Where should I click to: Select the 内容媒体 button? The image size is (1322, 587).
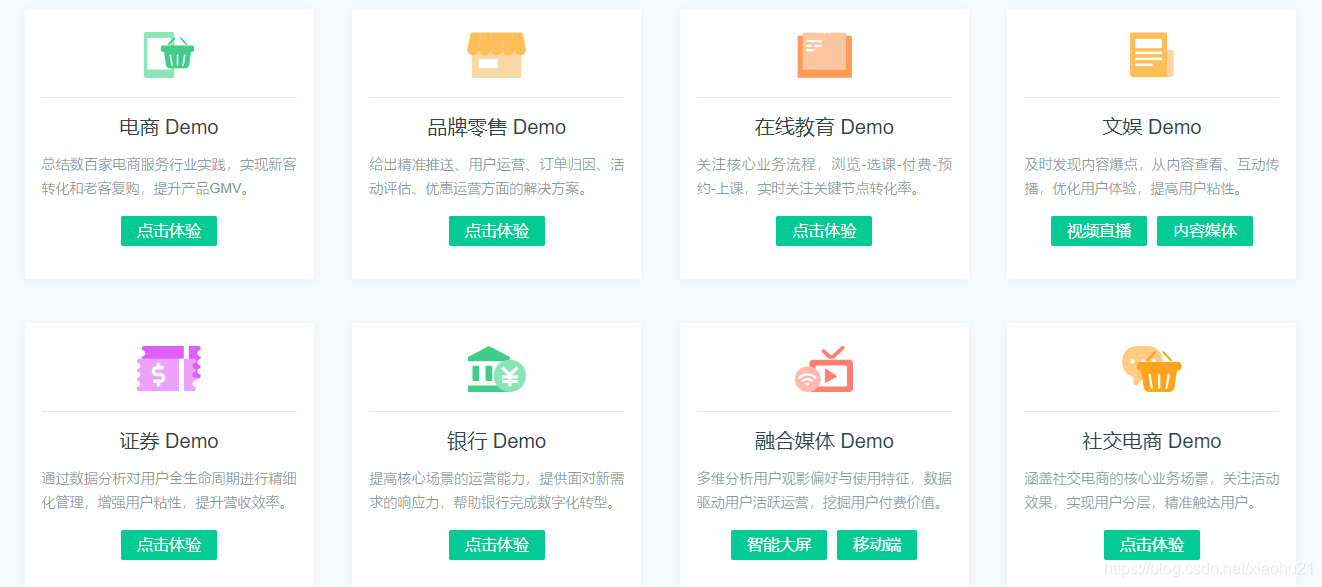point(1205,231)
